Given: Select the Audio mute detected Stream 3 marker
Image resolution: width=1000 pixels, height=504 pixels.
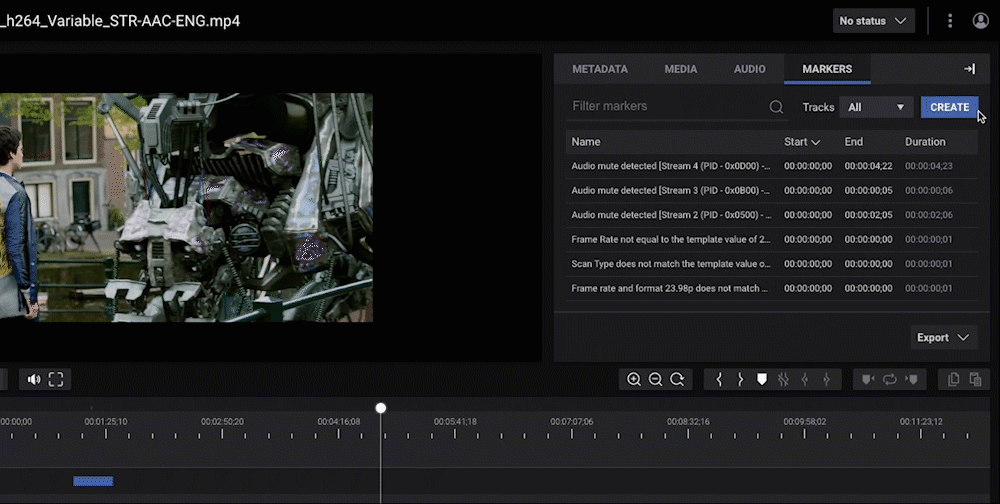Looking at the screenshot, I should point(771,191).
